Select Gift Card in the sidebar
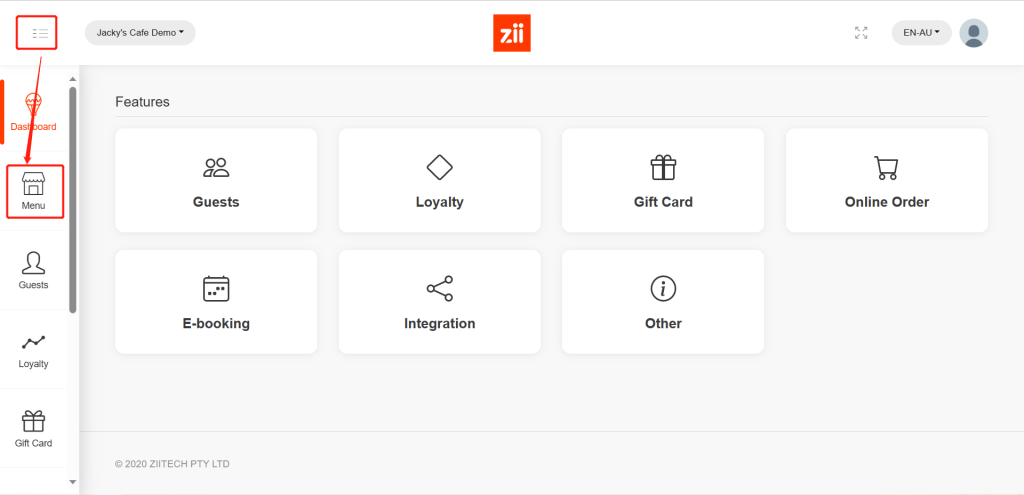 [34, 428]
